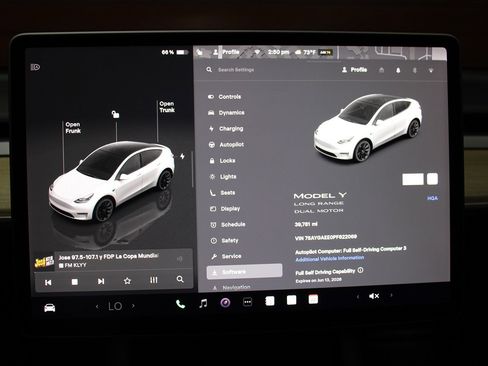Raise volume with right chevron
This screenshot has height=366, width=488.
tap(391, 295)
